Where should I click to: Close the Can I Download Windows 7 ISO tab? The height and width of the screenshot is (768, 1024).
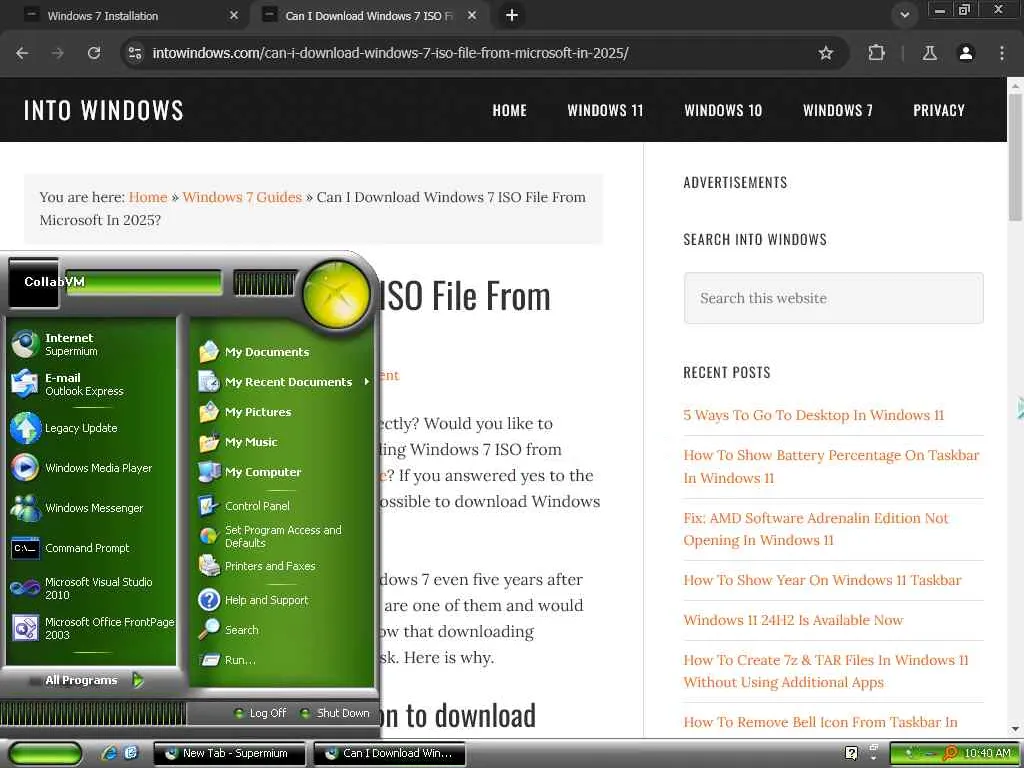point(472,15)
